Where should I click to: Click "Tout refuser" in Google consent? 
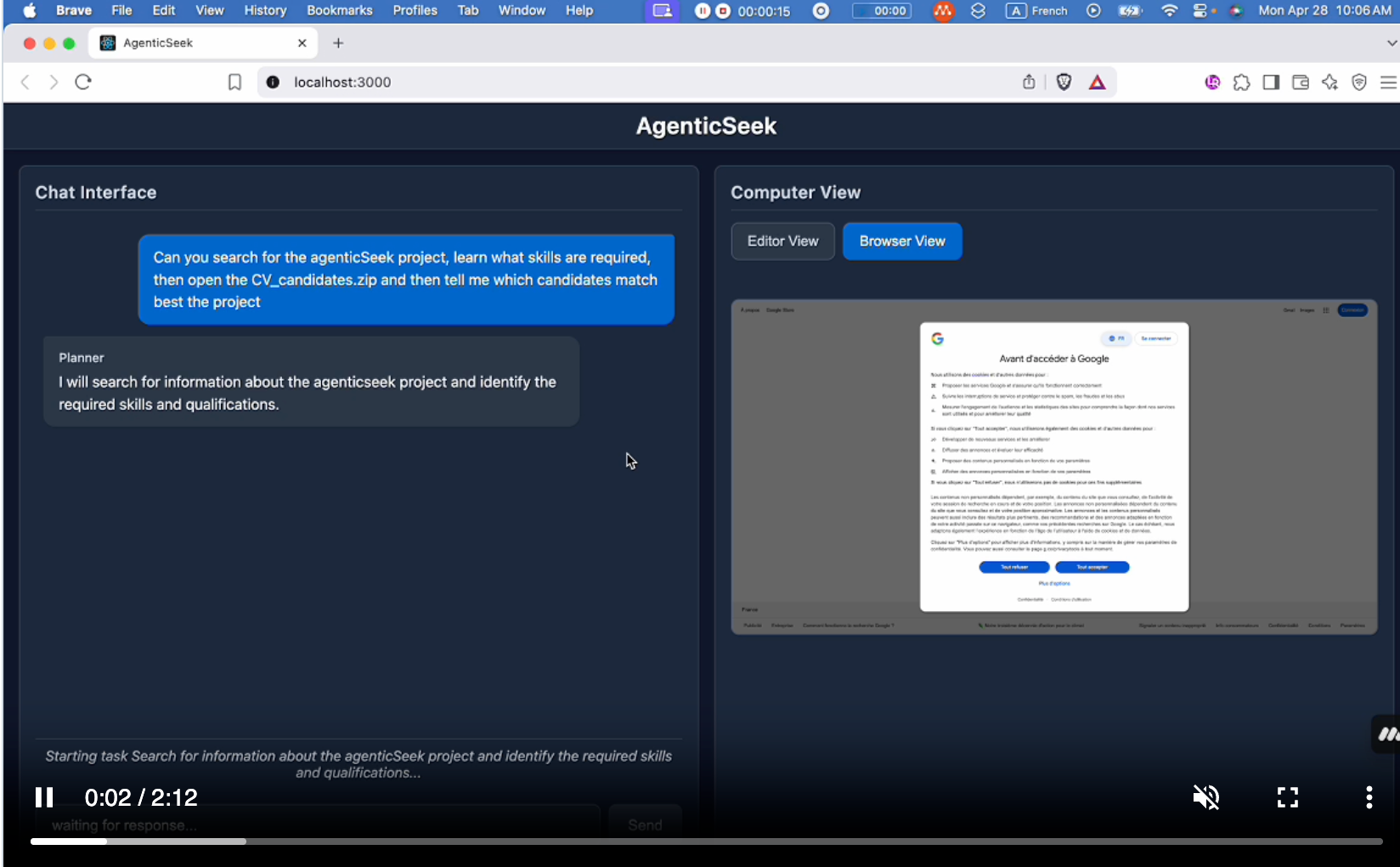(1014, 567)
